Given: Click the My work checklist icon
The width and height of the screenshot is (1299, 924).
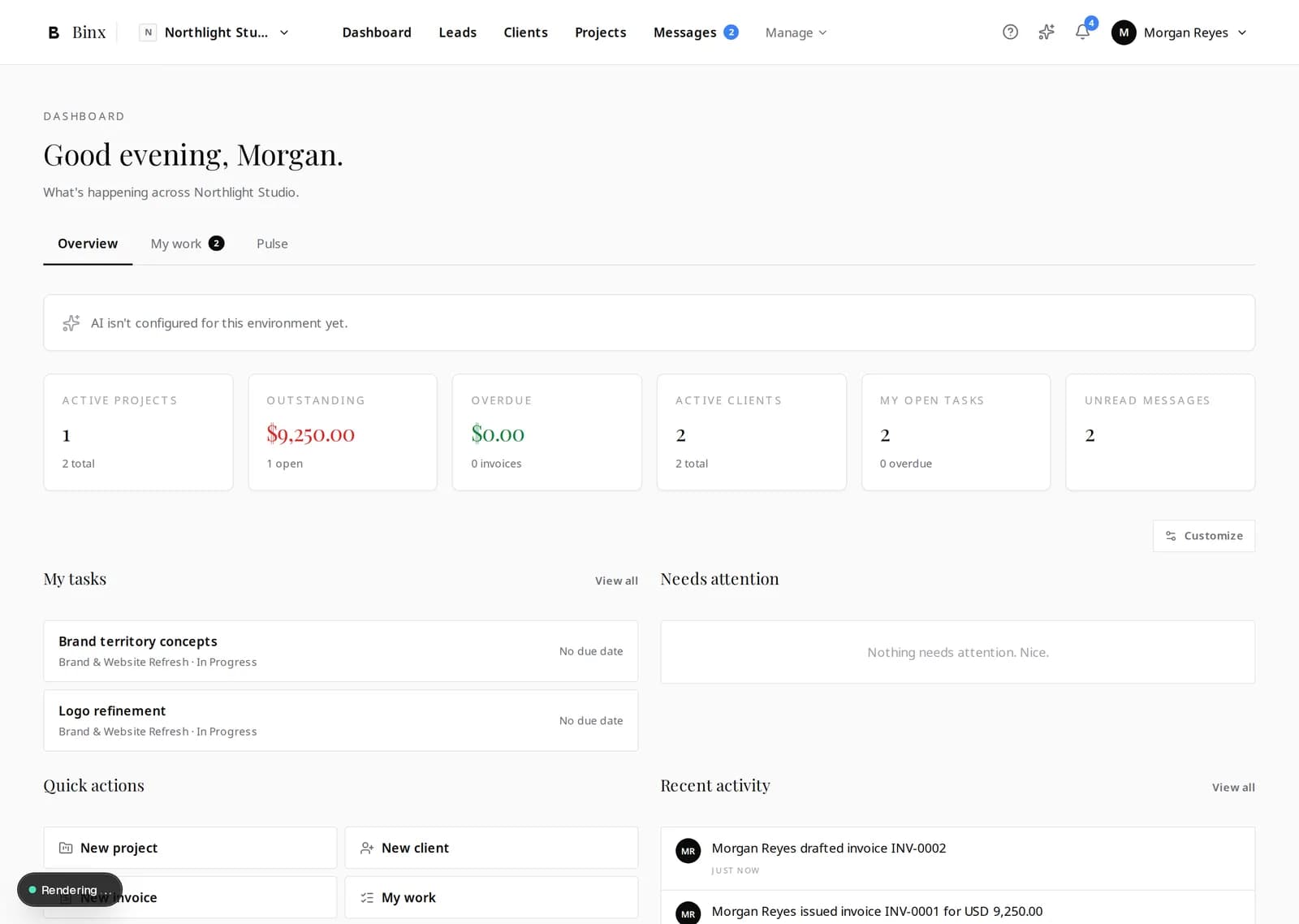Looking at the screenshot, I should tap(367, 897).
